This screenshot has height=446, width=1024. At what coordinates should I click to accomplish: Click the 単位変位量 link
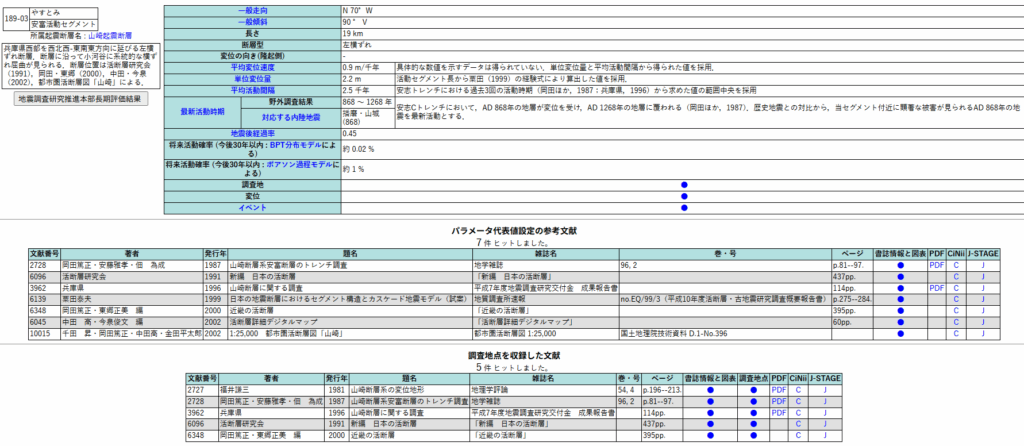click(253, 77)
